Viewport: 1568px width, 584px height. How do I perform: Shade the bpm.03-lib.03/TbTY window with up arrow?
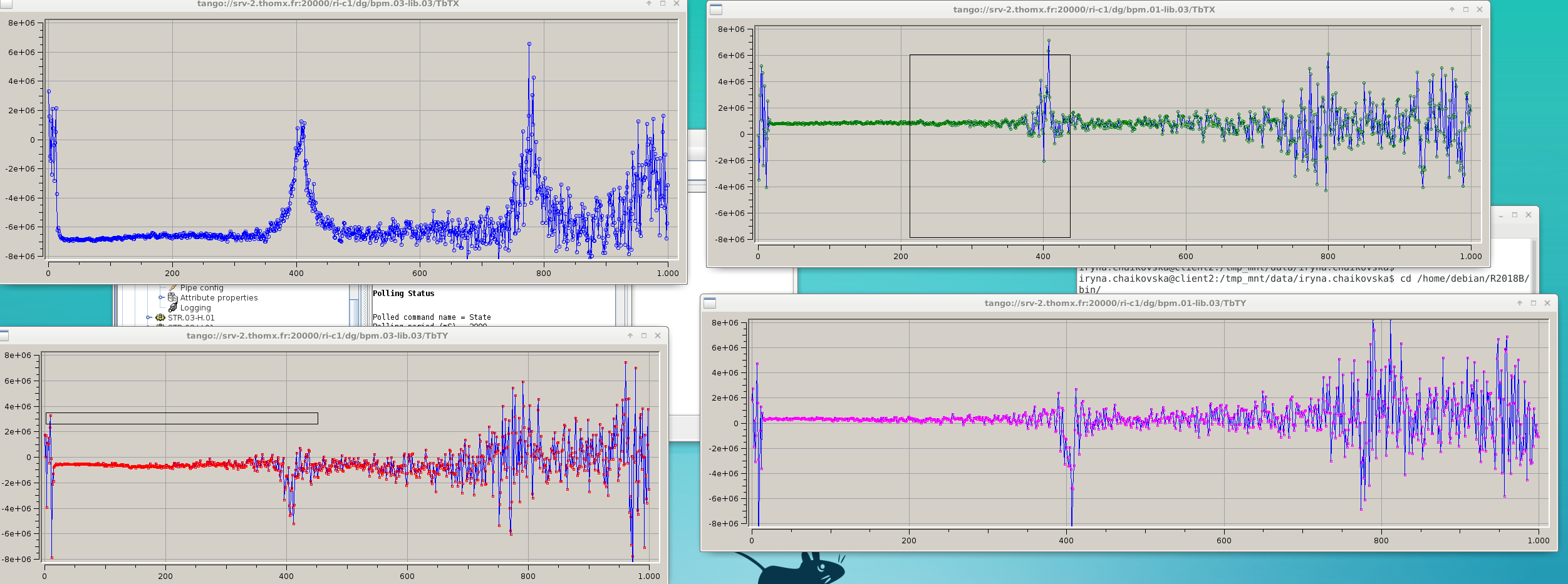pos(630,336)
